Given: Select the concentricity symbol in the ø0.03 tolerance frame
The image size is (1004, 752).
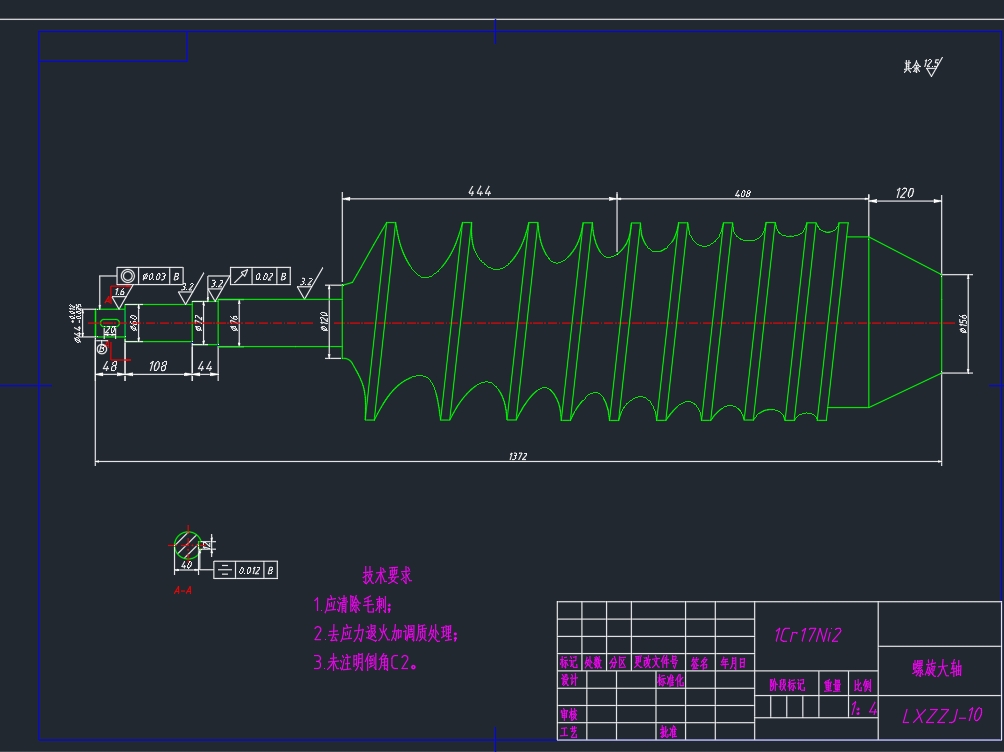Looking at the screenshot, I should click(x=127, y=276).
